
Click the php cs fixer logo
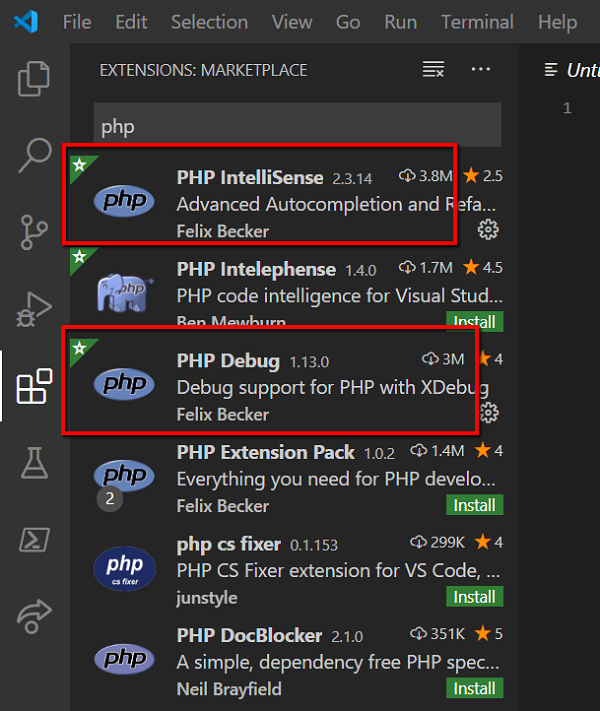point(125,569)
